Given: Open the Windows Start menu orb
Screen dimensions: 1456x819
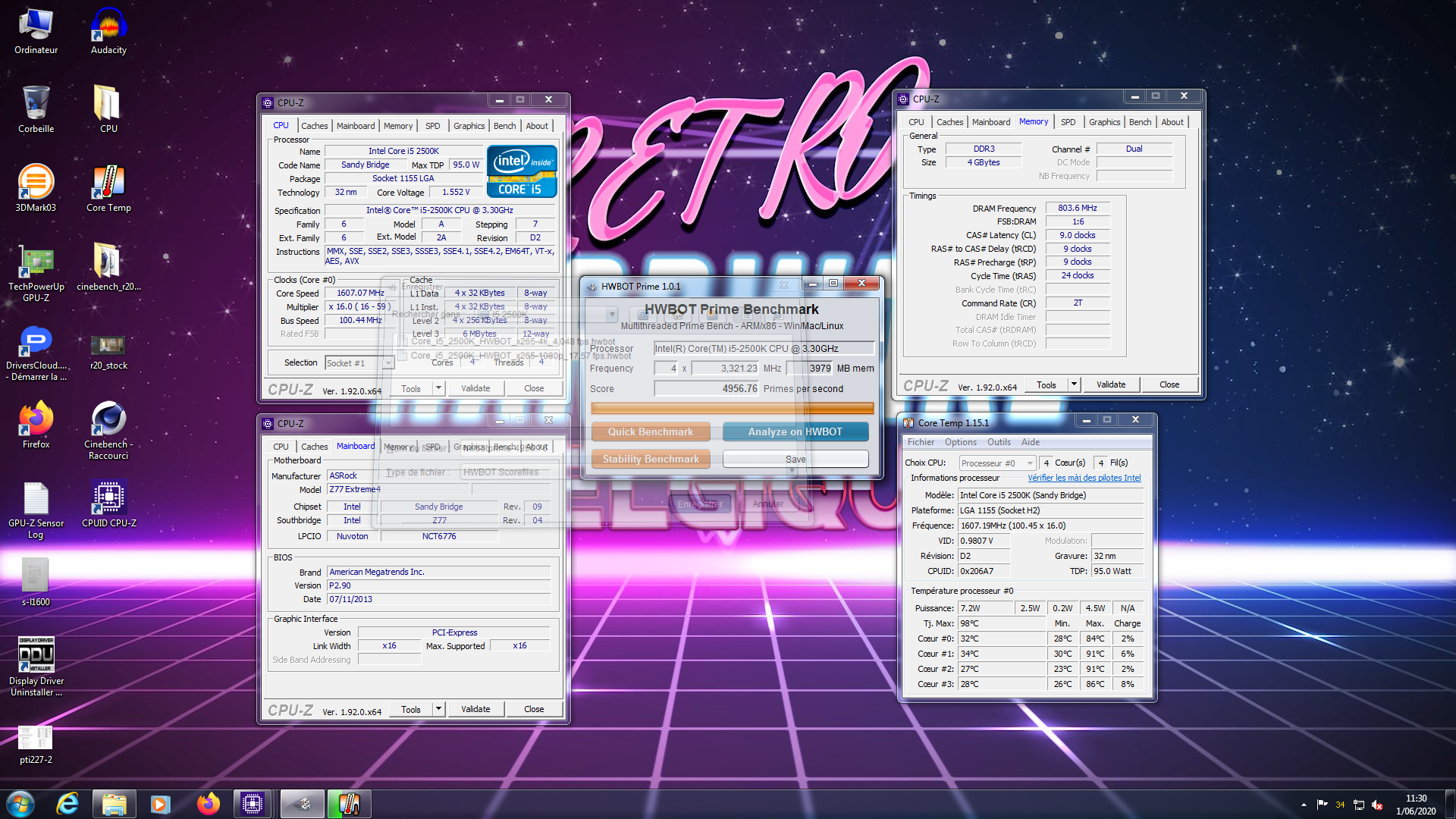Looking at the screenshot, I should (20, 804).
